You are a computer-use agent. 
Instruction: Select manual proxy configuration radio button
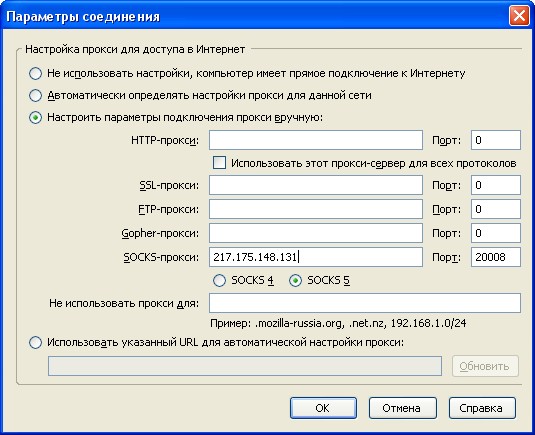[35, 118]
